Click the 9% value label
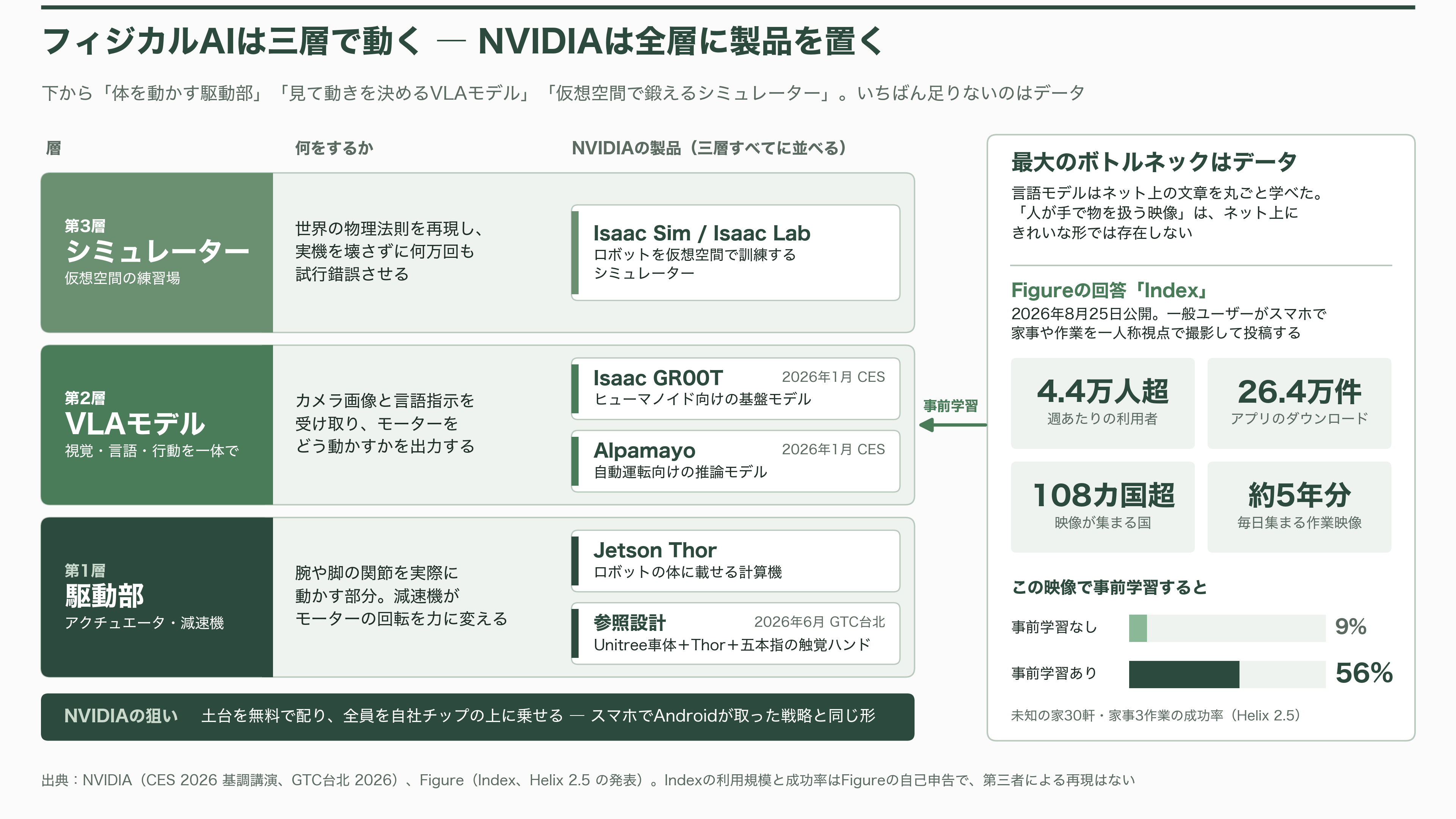1456x819 pixels. pyautogui.click(x=1351, y=627)
